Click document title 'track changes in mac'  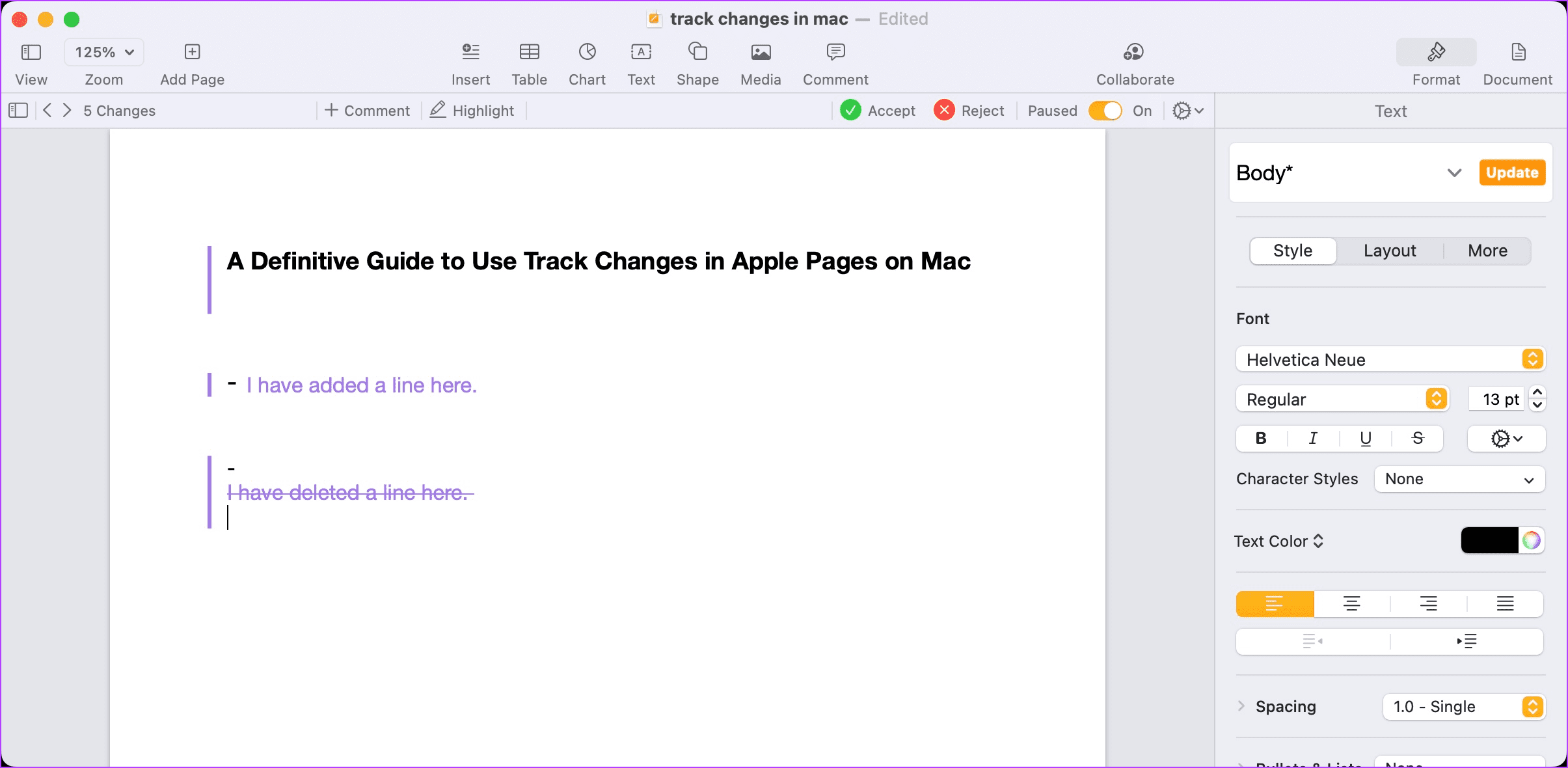pos(759,19)
